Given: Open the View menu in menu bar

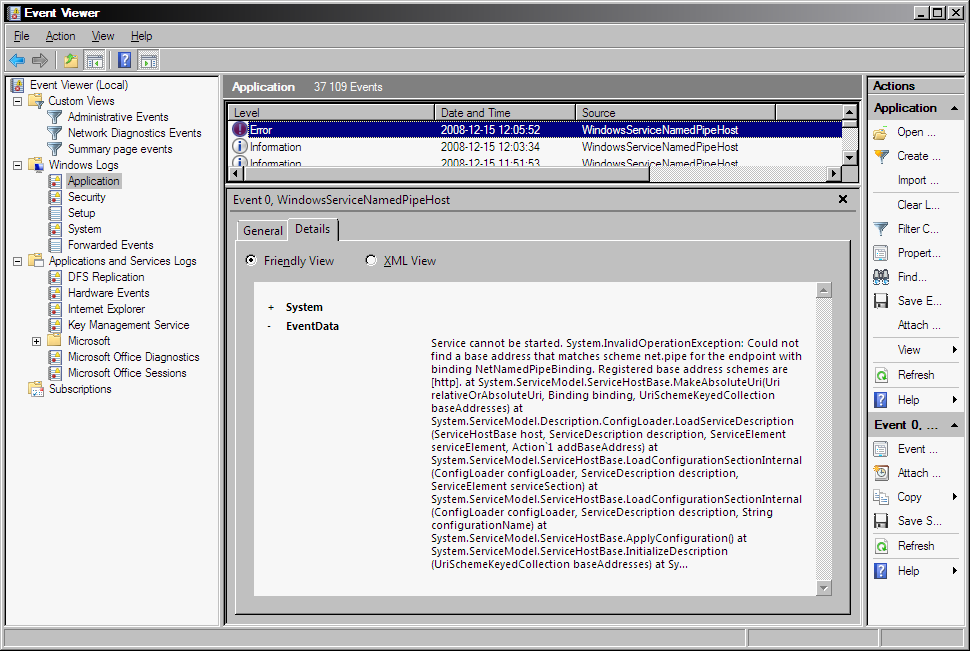Looking at the screenshot, I should coord(103,36).
